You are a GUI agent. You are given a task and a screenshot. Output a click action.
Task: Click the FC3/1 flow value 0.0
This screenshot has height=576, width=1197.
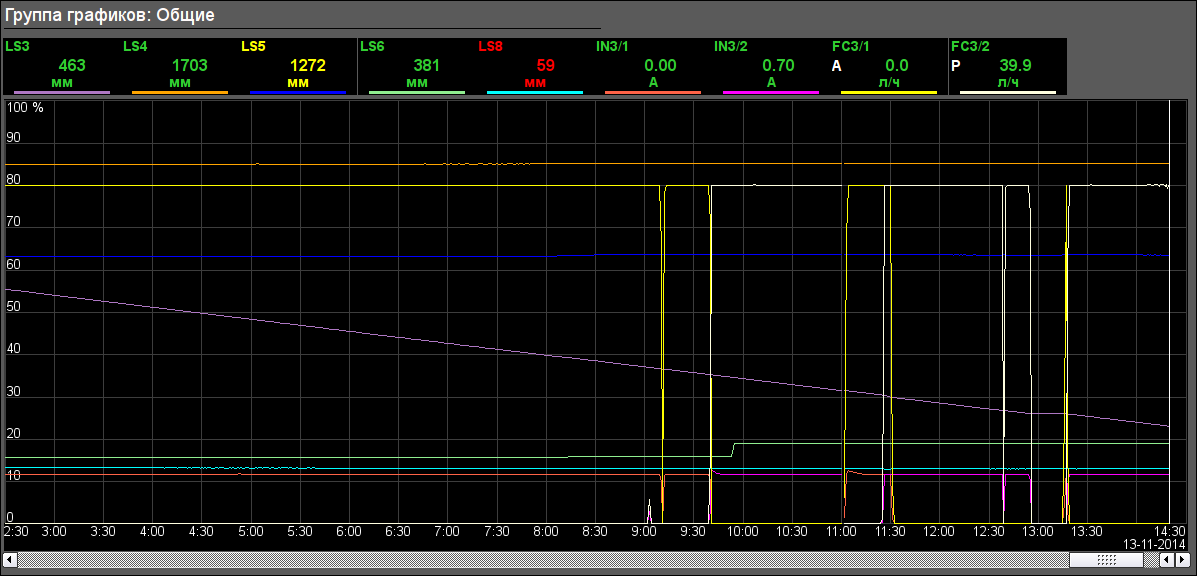coord(897,66)
